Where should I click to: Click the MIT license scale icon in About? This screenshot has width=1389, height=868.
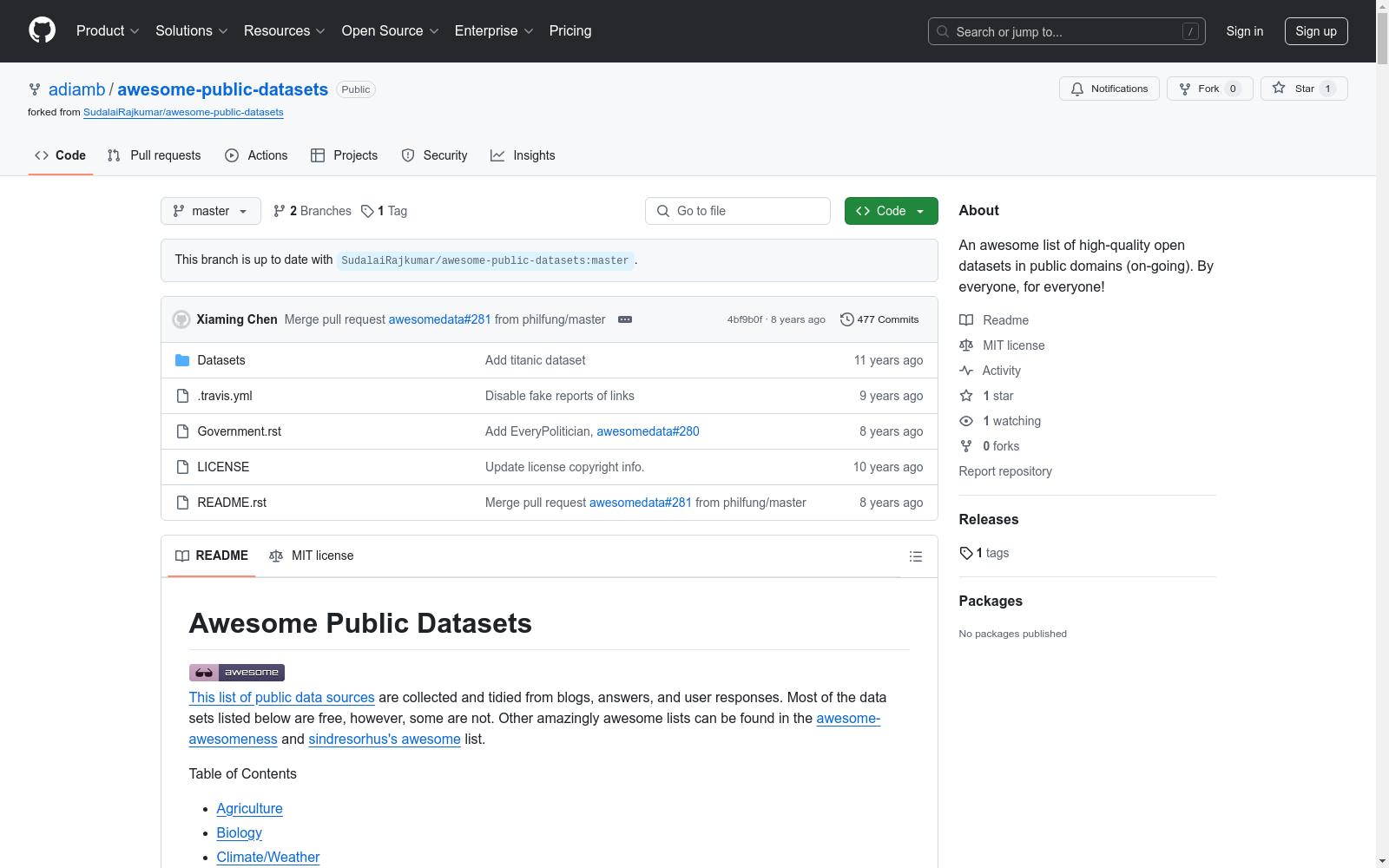(x=966, y=345)
